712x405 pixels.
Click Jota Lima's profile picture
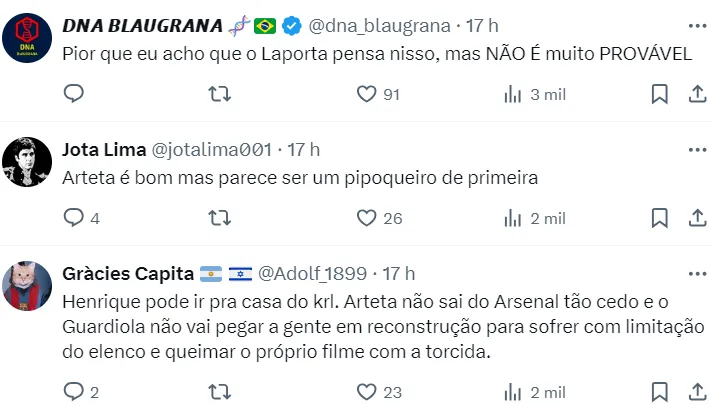[x=28, y=162]
